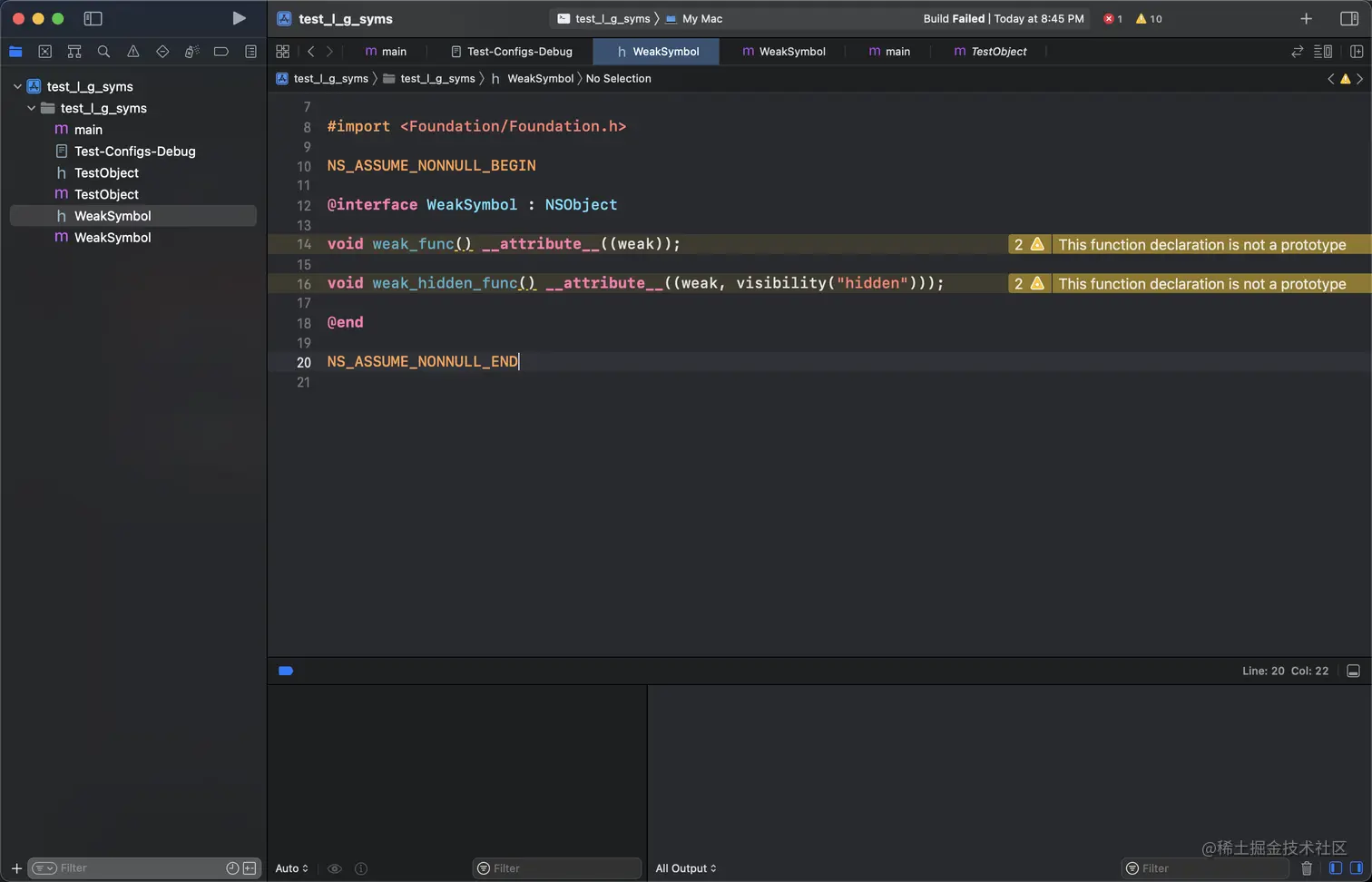Open the Breakpoint navigator icon

point(220,52)
